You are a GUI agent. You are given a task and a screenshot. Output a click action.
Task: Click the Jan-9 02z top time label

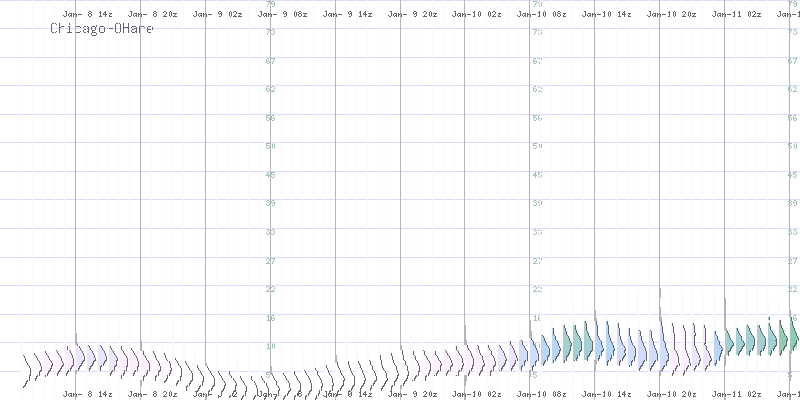tap(217, 16)
